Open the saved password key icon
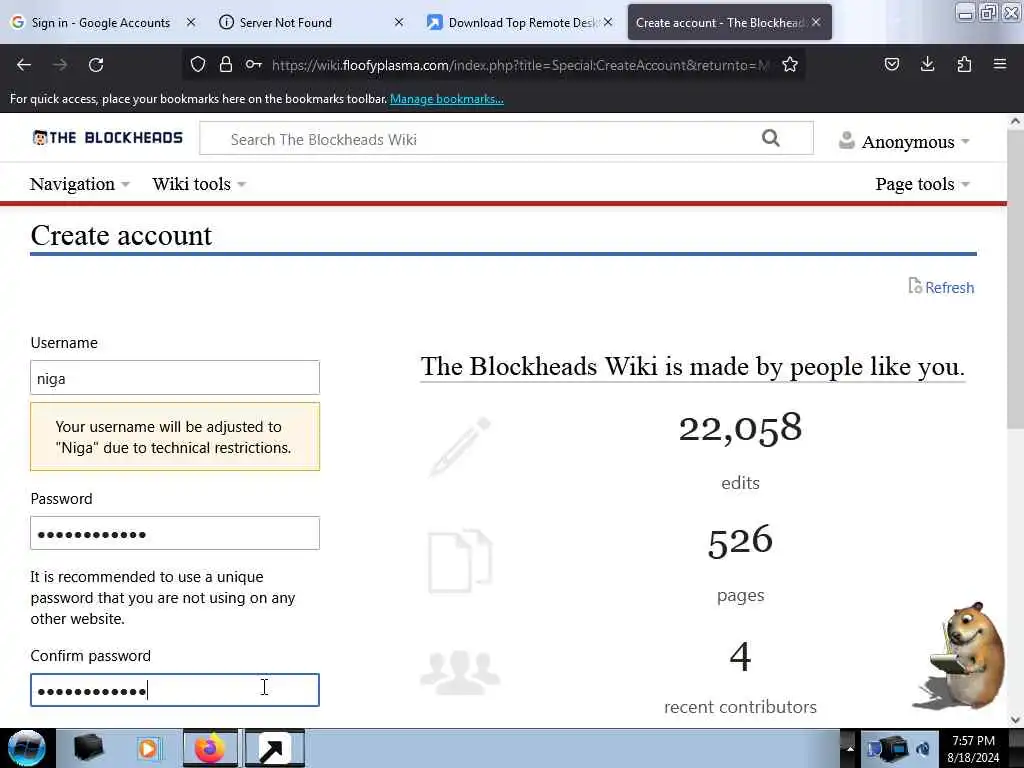This screenshot has height=768, width=1024. coord(253,64)
